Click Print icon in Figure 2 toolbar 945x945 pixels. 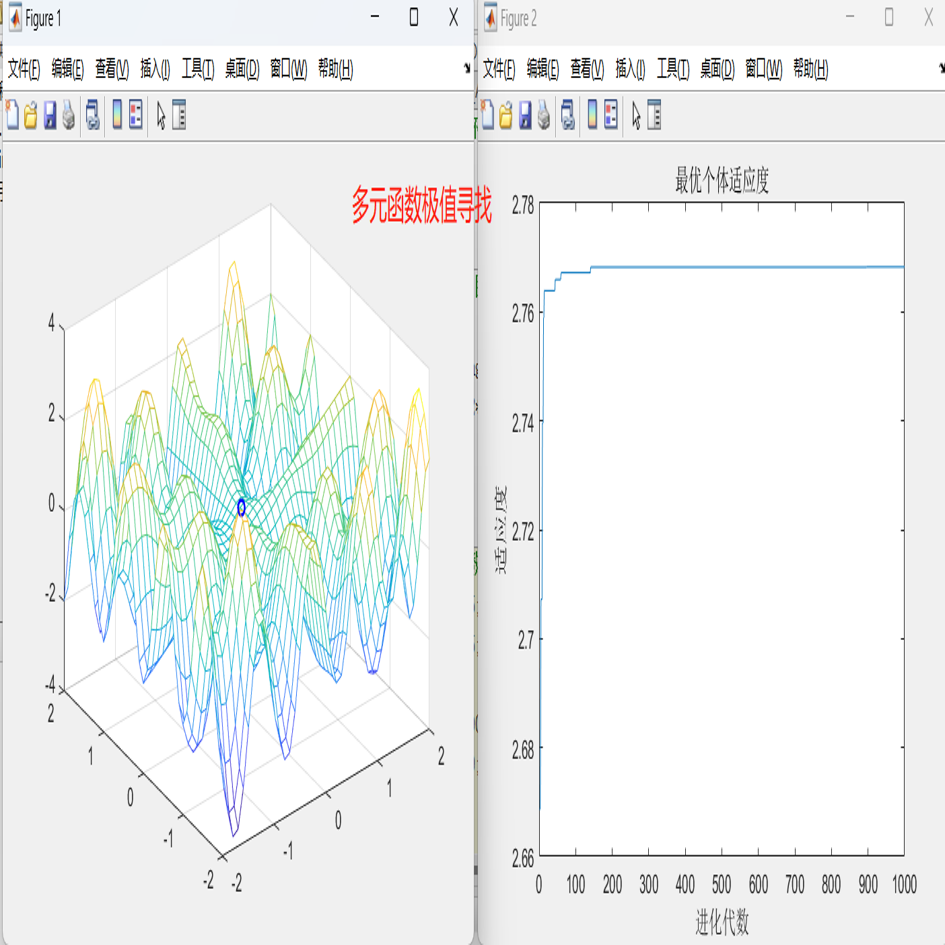[544, 115]
